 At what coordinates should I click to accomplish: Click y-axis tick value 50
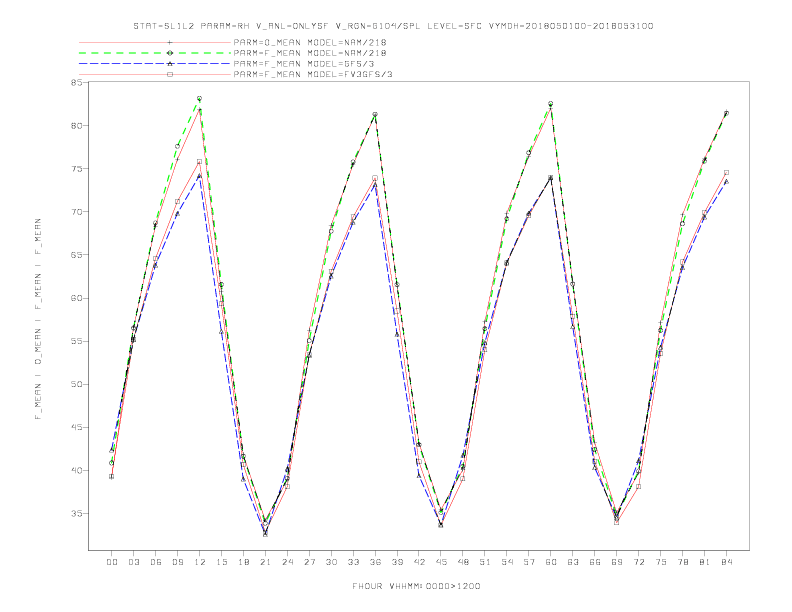76,384
